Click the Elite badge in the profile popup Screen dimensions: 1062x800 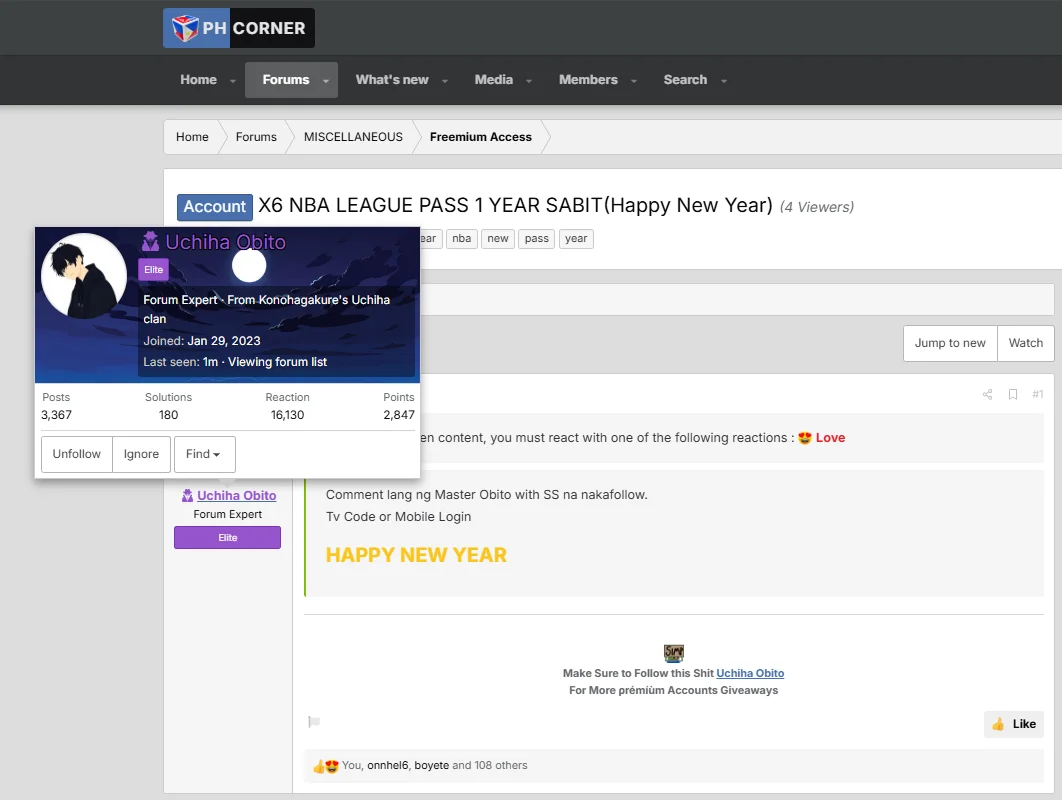click(153, 270)
